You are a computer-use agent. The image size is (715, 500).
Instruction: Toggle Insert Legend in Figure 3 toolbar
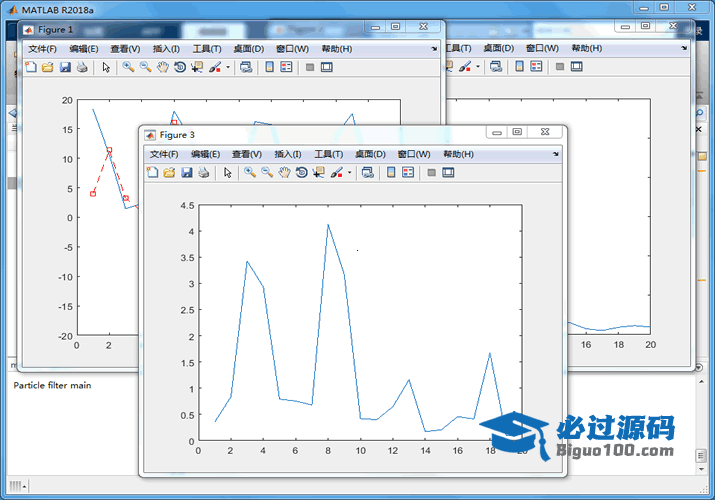[408, 173]
